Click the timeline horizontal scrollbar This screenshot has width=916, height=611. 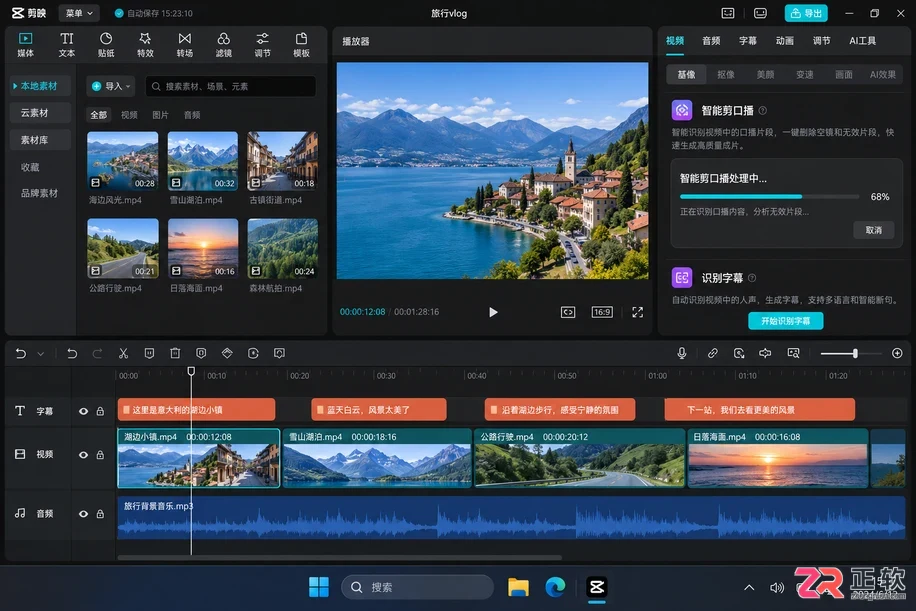(339, 558)
